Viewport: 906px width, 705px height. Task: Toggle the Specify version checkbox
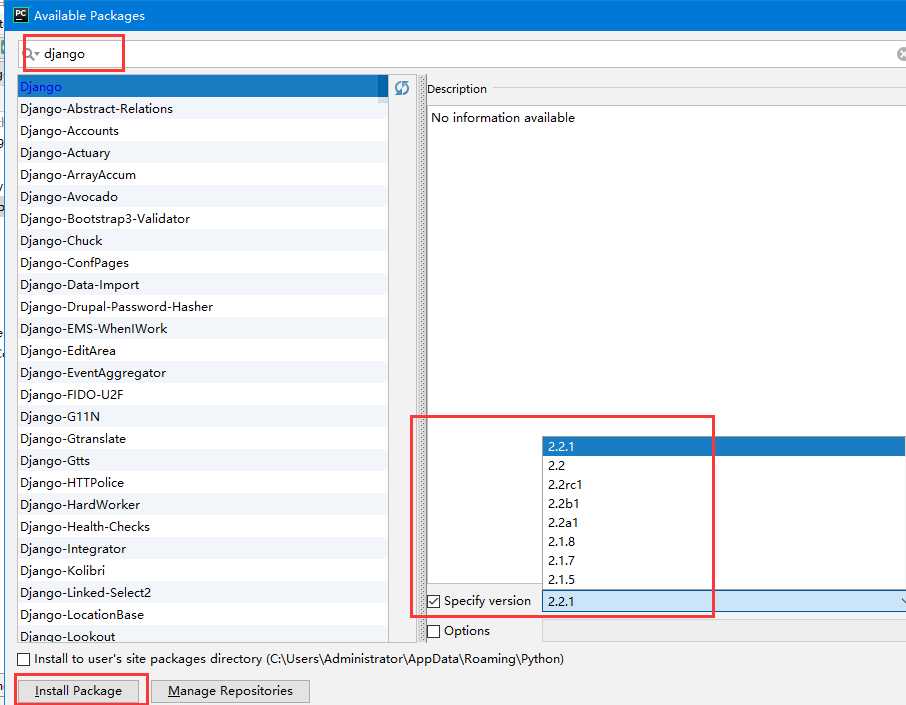[433, 602]
